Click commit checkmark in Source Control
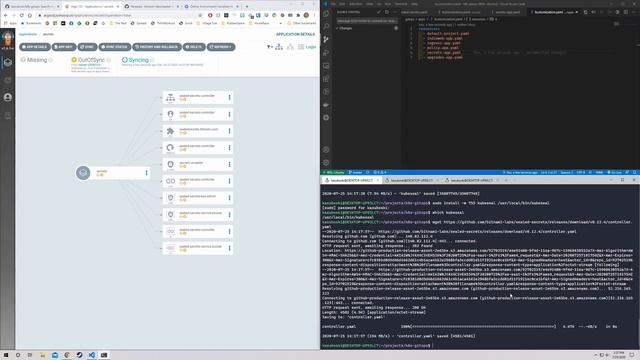Screen dimensions: 640x360 click(379, 12)
